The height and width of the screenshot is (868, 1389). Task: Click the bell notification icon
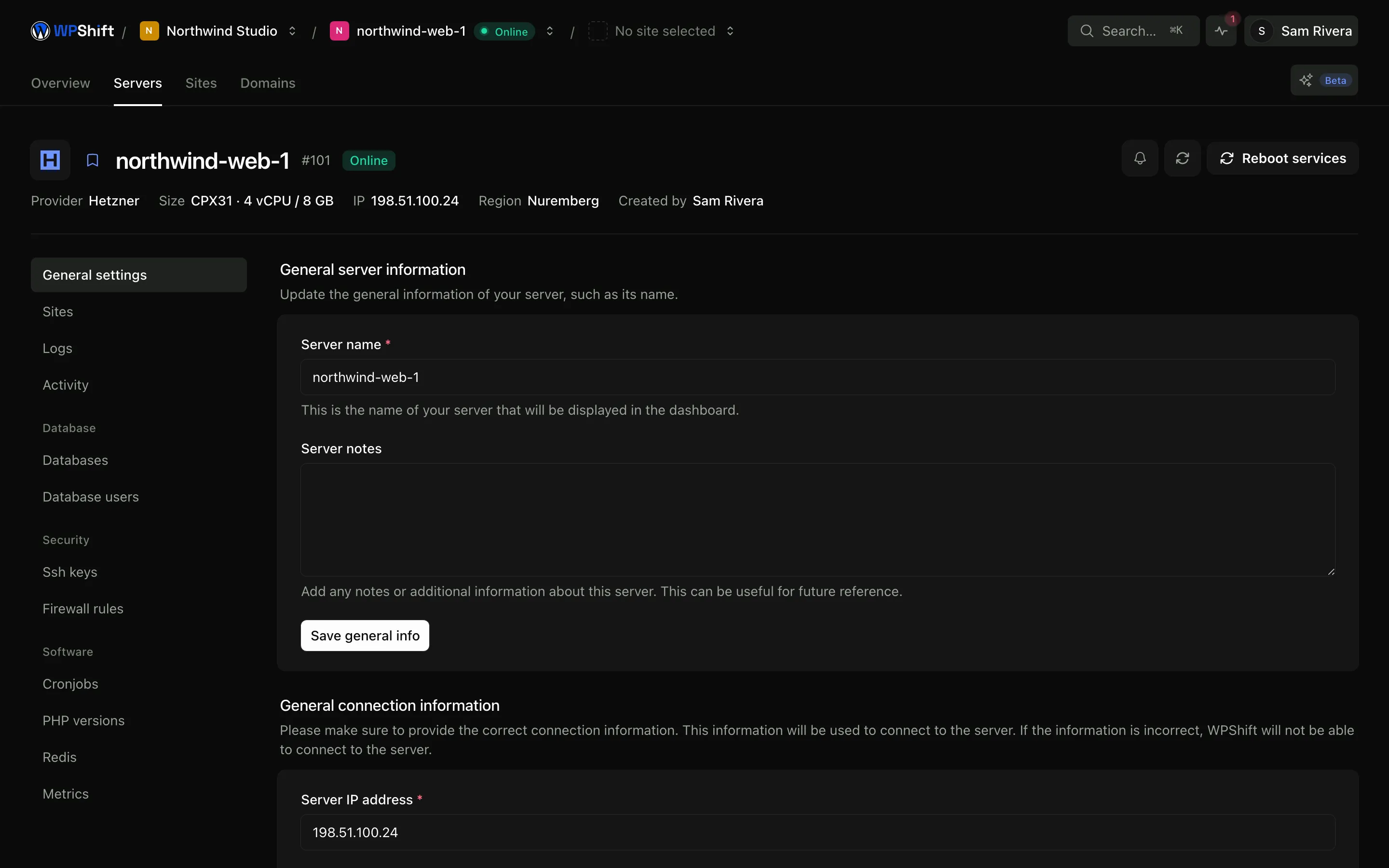point(1140,159)
